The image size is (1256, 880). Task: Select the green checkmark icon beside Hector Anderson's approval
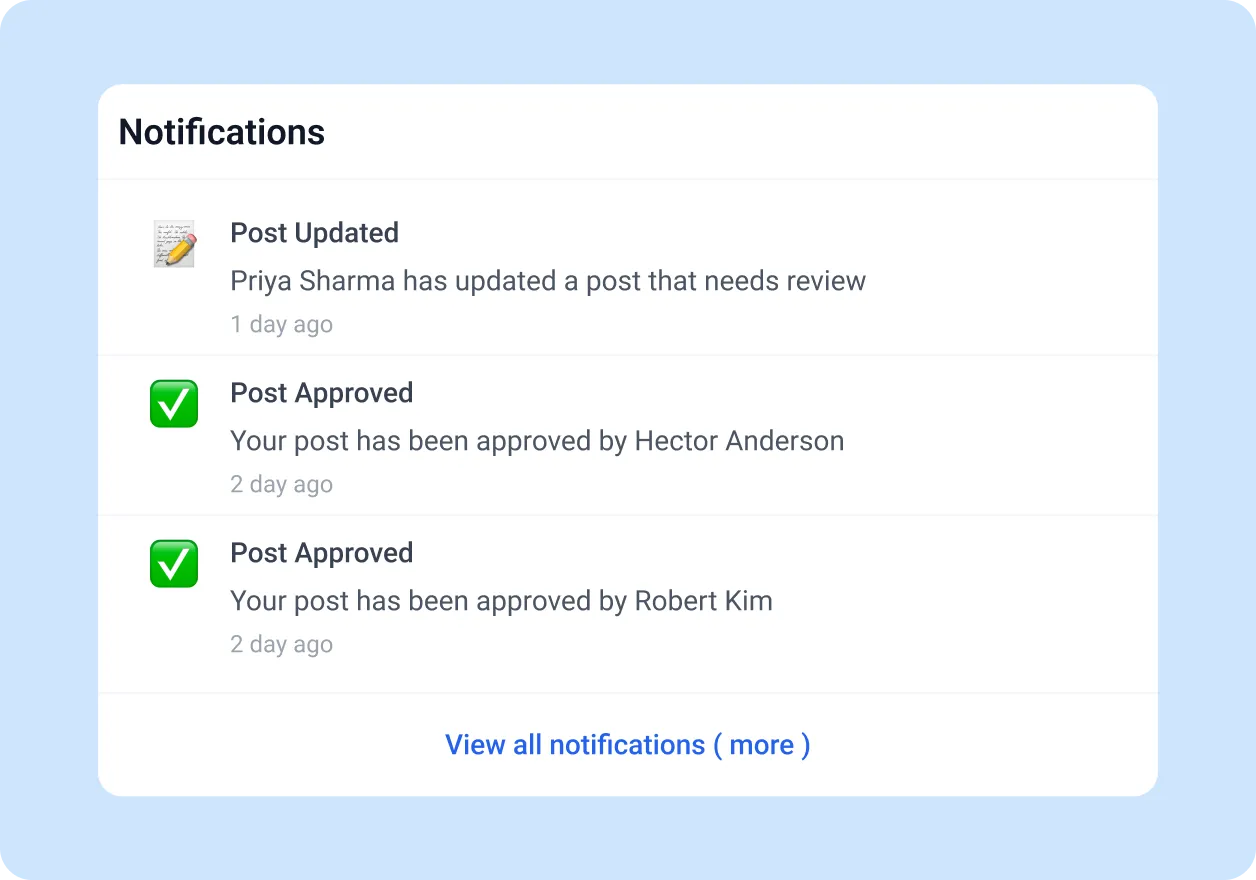(x=173, y=404)
